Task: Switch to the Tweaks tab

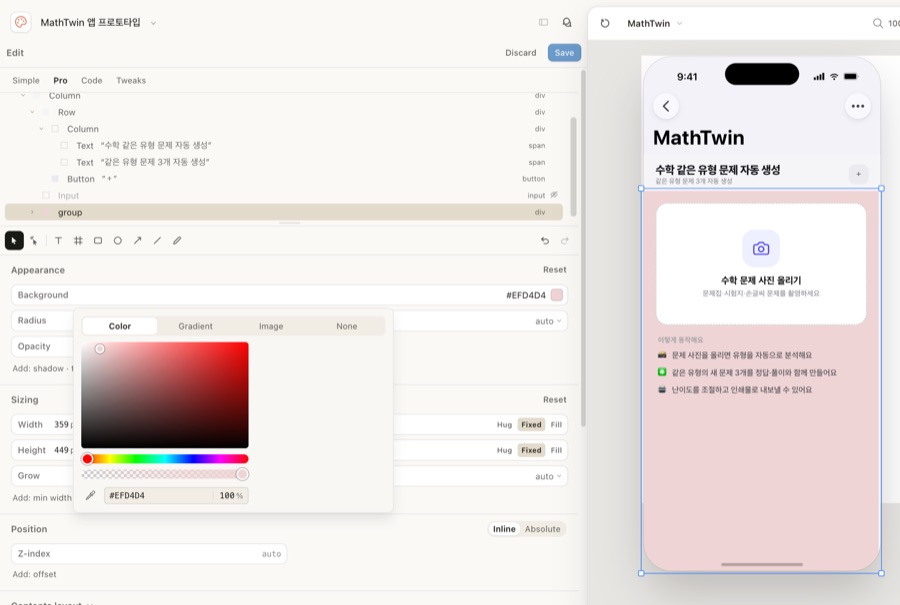Action: click(x=131, y=80)
